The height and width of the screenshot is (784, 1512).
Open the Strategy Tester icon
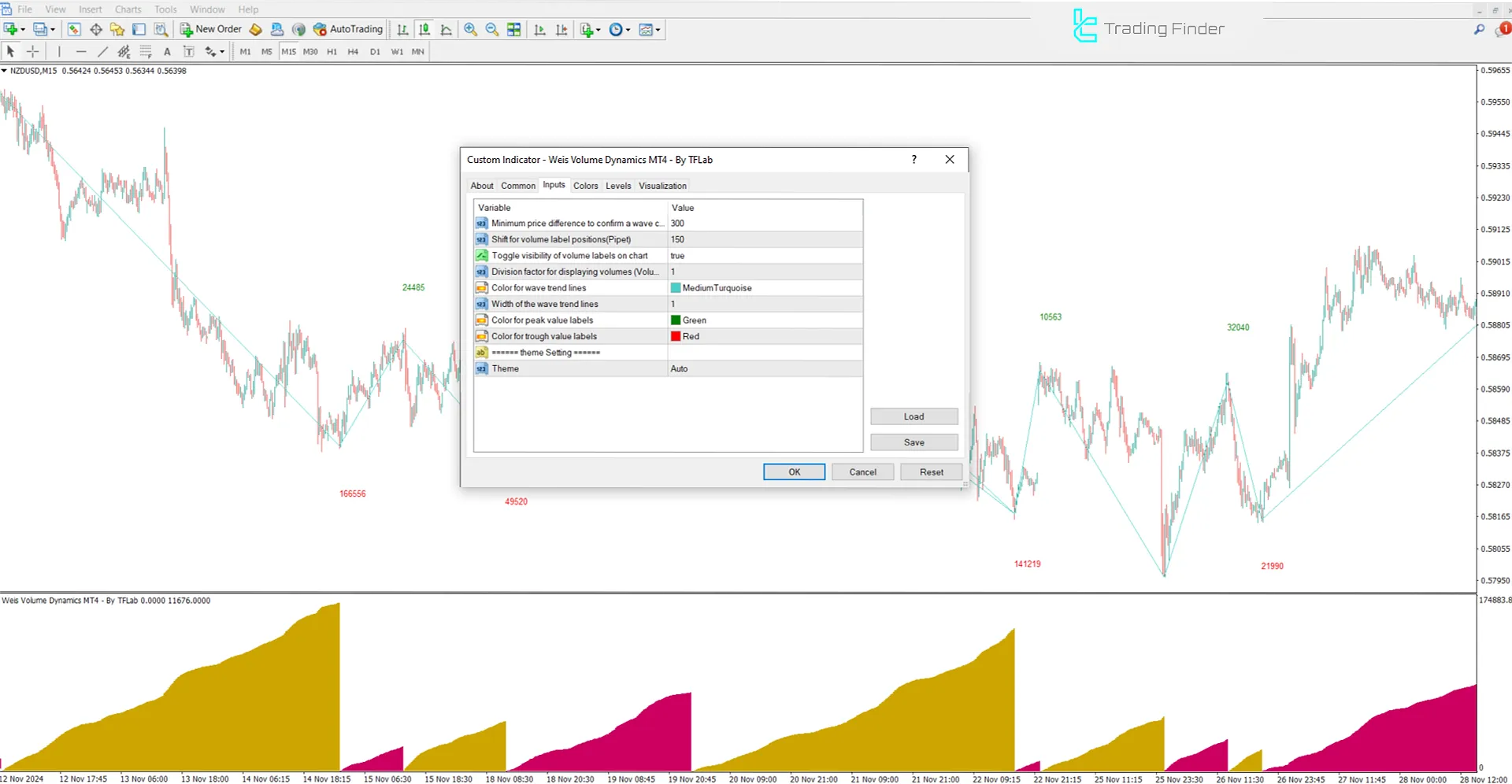161,29
